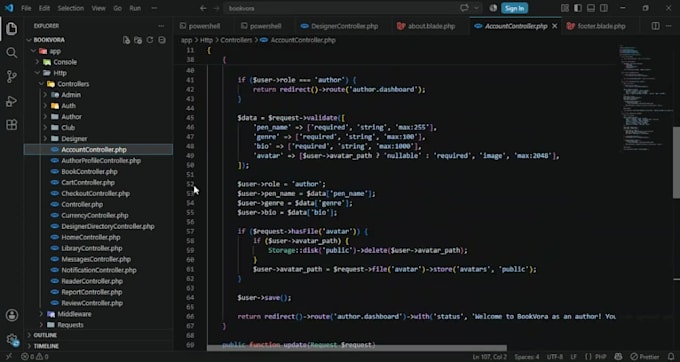
Task: Refresh the Explorer file tree
Action: 150,40
